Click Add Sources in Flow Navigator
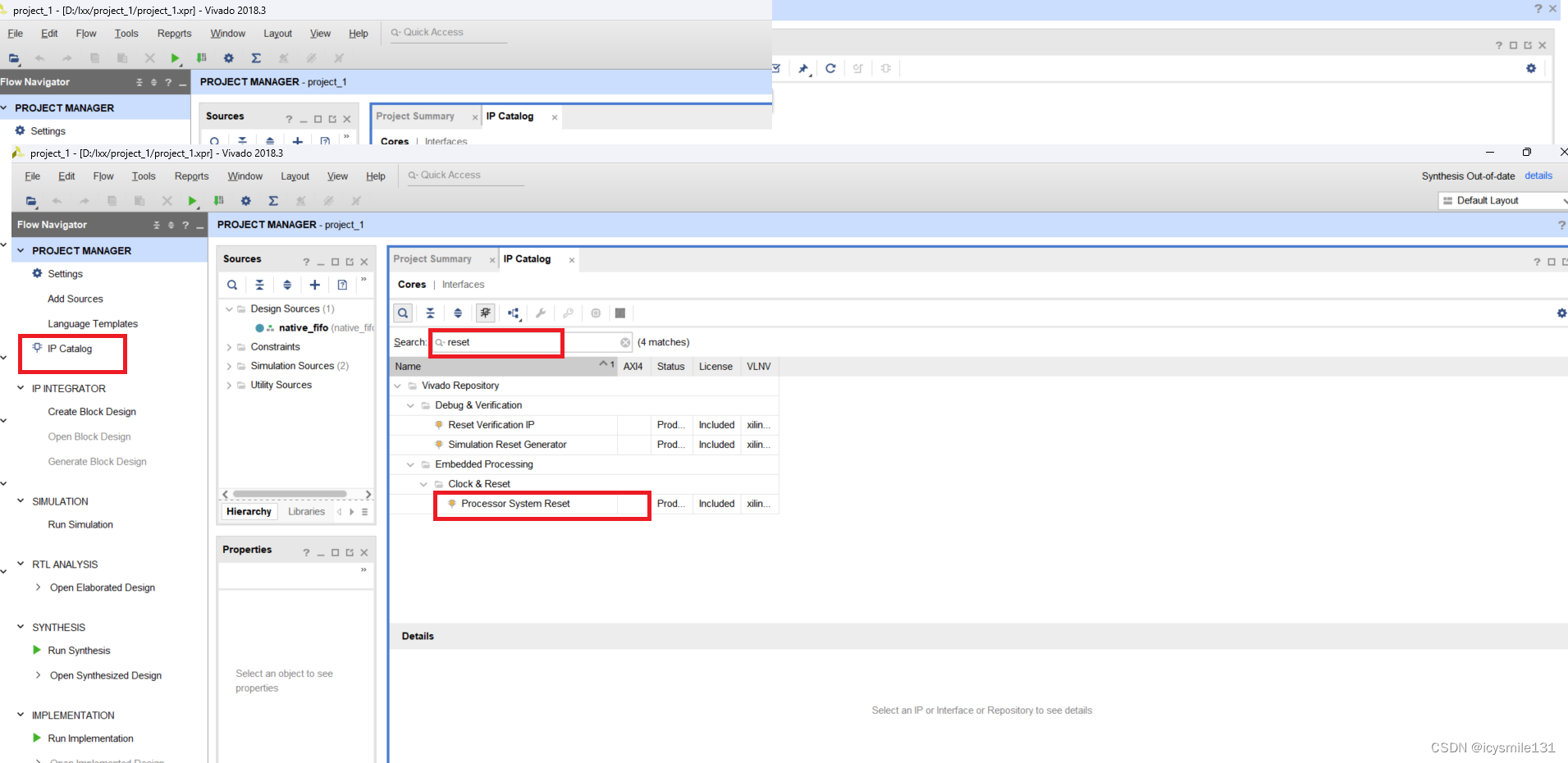1568x763 pixels. pyautogui.click(x=75, y=299)
